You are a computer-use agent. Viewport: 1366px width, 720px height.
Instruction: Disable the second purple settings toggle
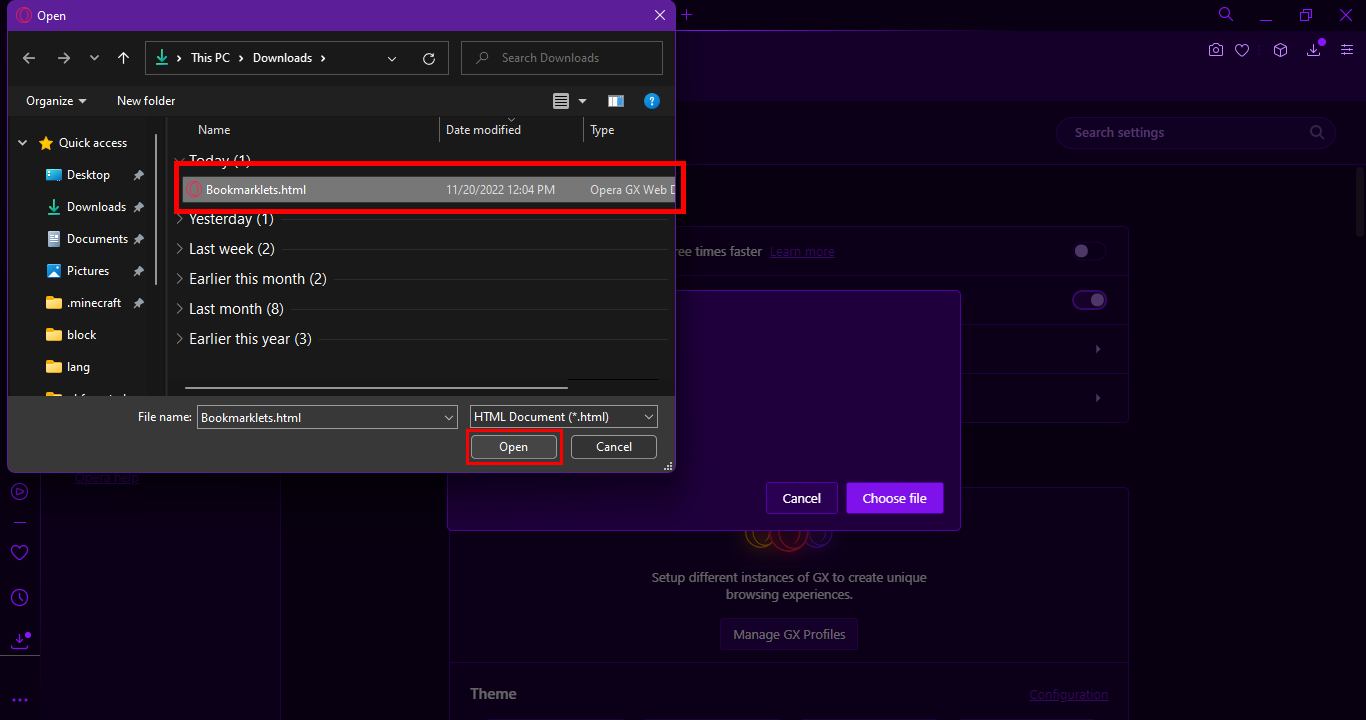tap(1089, 300)
